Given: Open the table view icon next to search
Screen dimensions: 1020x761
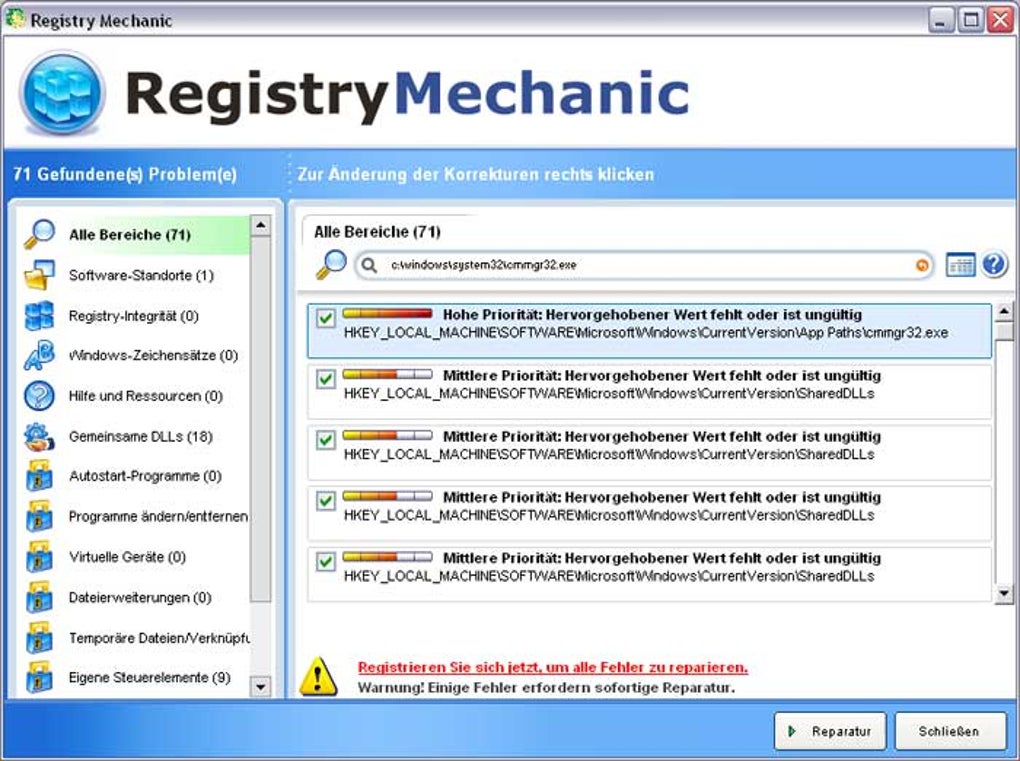Looking at the screenshot, I should pyautogui.click(x=960, y=264).
